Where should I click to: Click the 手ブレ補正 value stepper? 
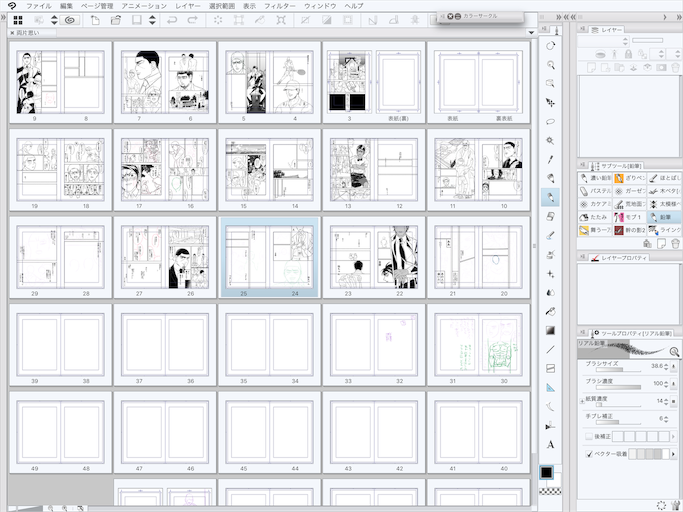pyautogui.click(x=666, y=419)
